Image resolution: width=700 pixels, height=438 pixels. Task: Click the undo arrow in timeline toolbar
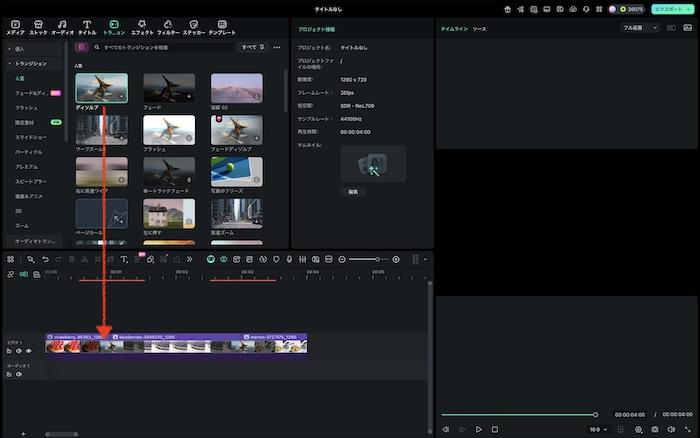(x=46, y=259)
